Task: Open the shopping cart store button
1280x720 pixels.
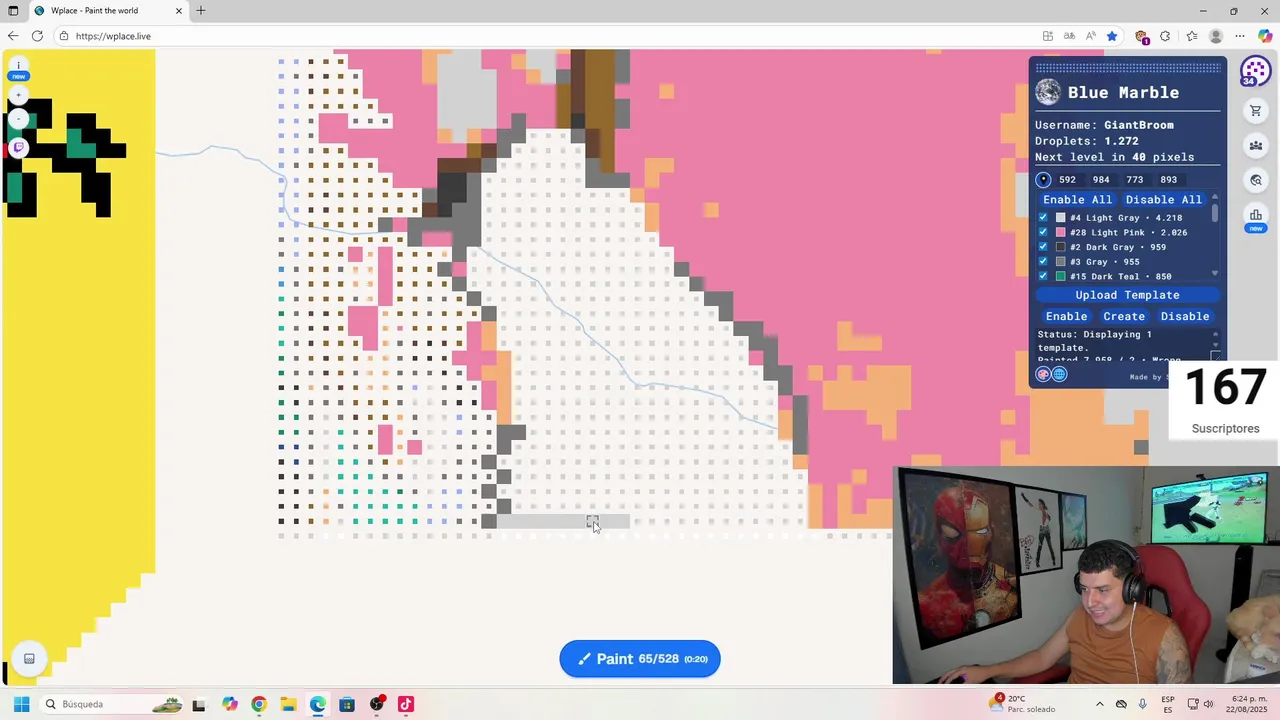Action: coord(1256,111)
